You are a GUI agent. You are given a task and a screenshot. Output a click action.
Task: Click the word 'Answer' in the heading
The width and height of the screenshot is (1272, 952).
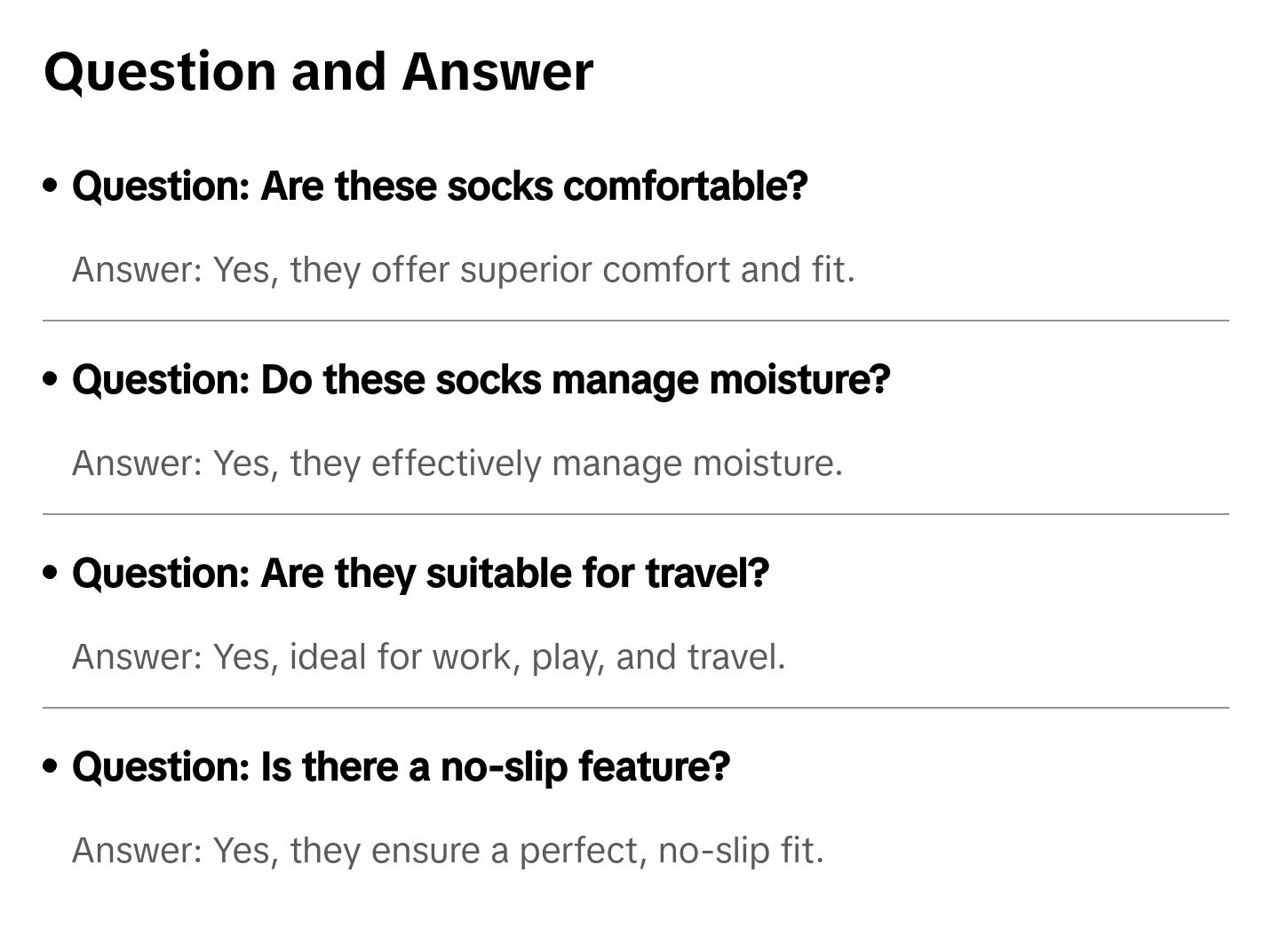[497, 71]
